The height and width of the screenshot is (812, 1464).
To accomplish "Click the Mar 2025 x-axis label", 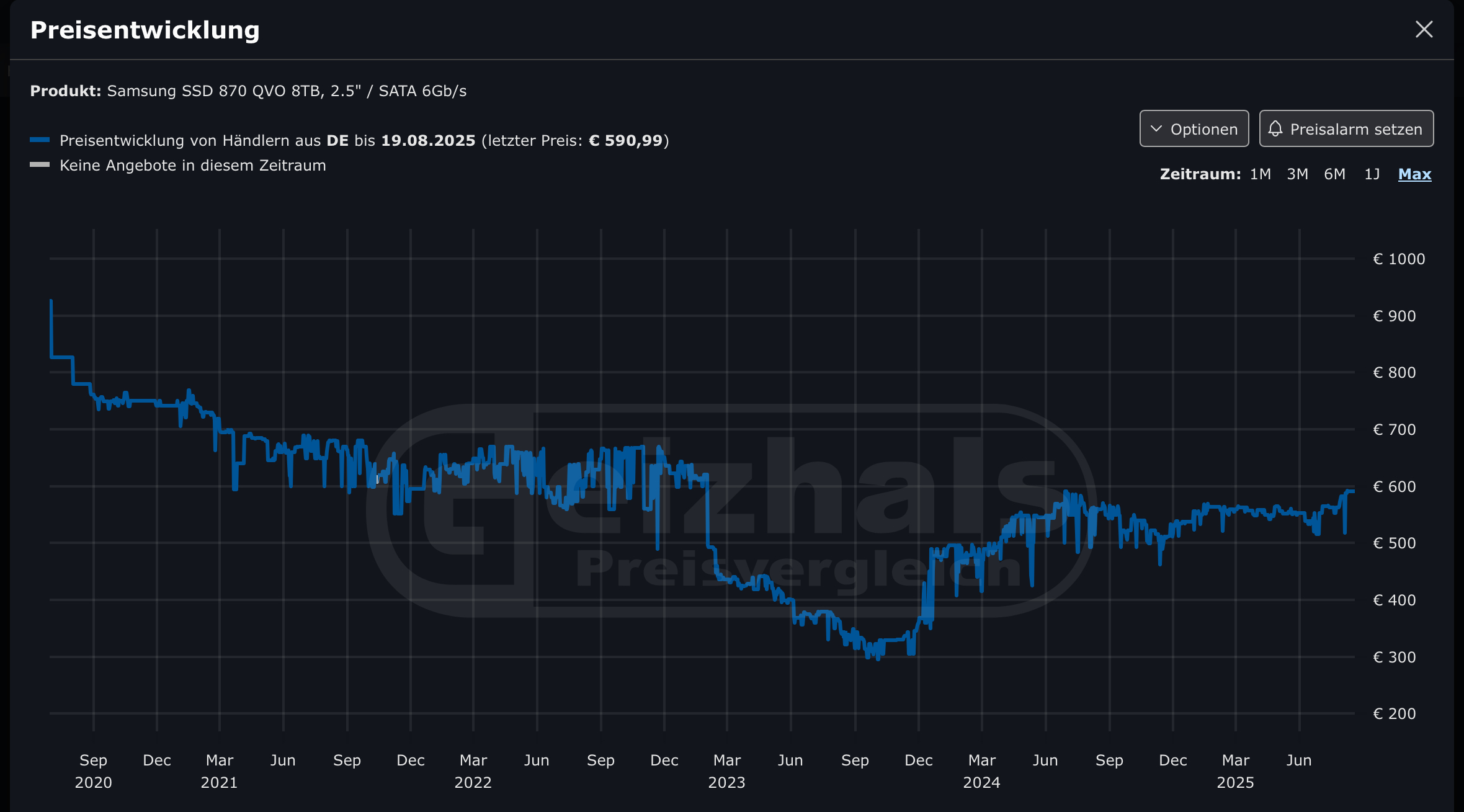I will click(1236, 771).
